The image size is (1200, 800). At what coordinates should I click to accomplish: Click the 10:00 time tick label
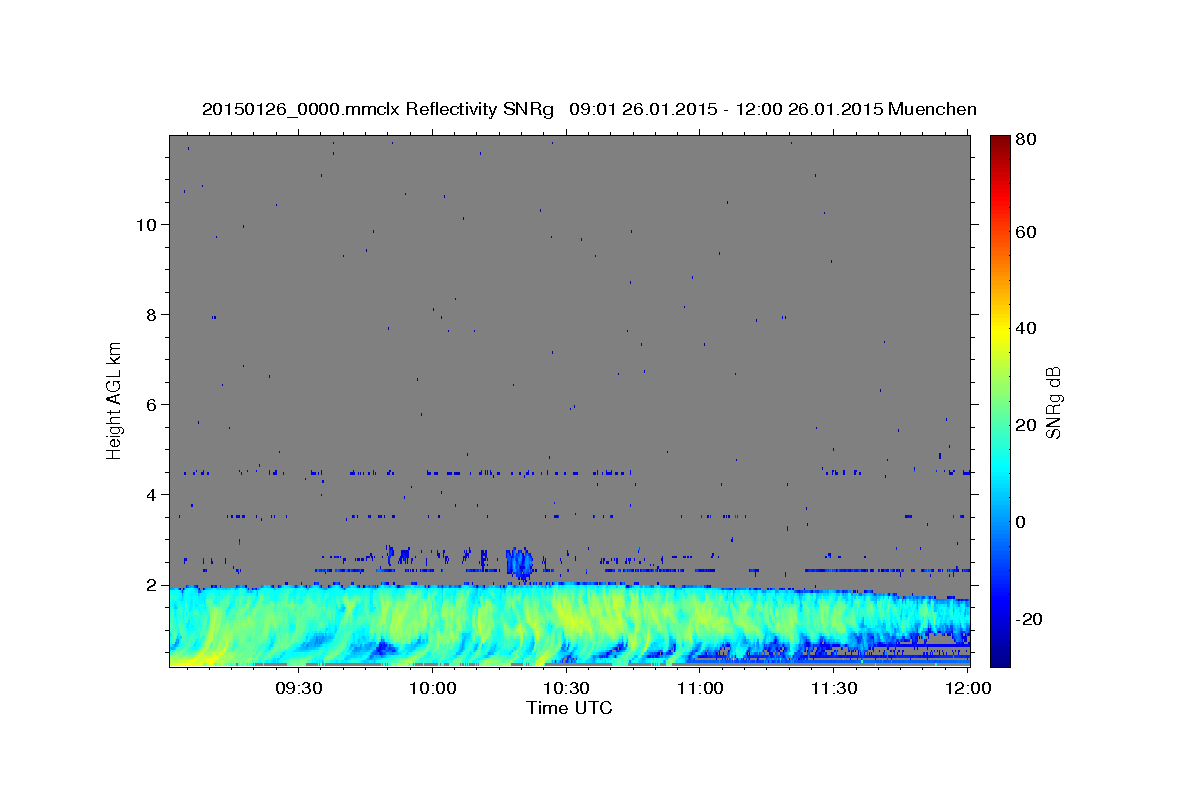pyautogui.click(x=433, y=688)
